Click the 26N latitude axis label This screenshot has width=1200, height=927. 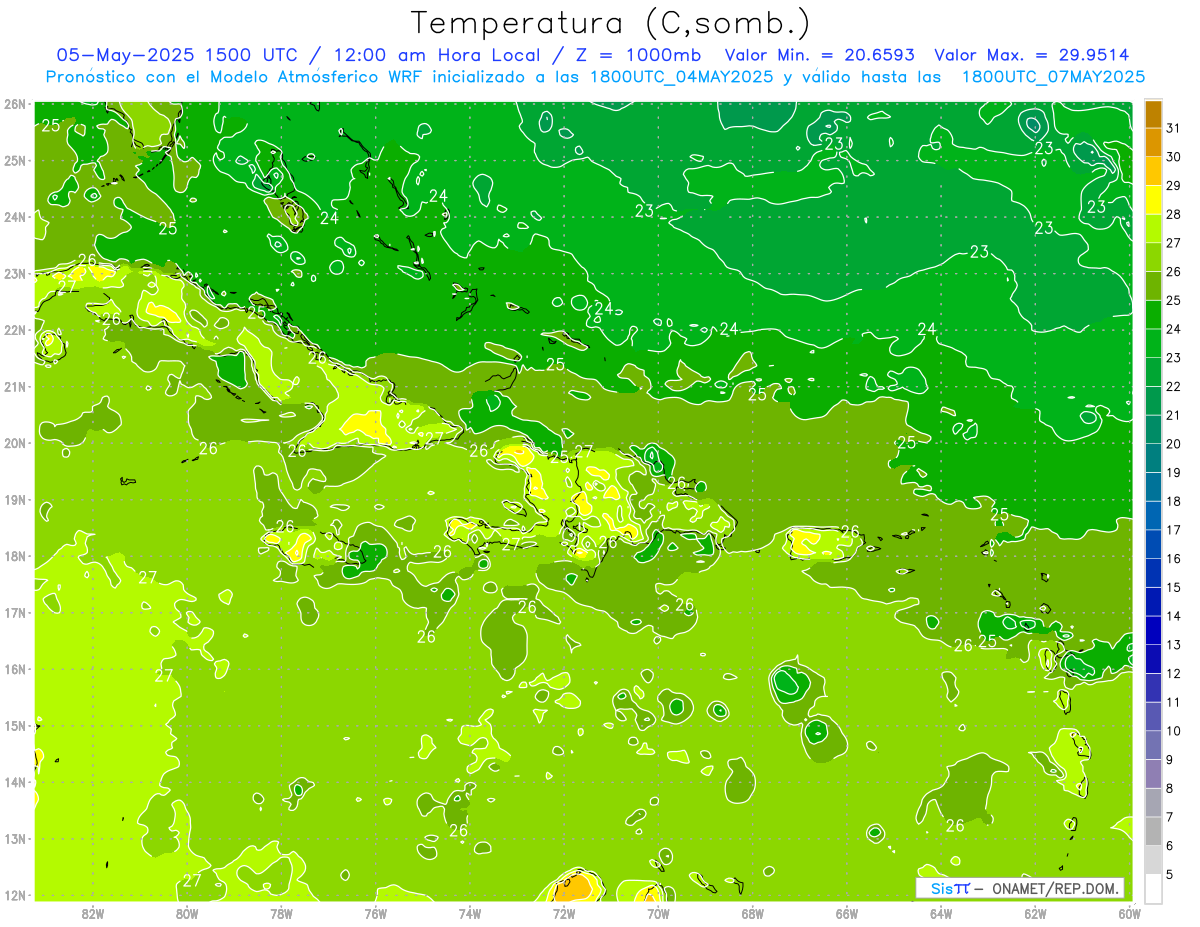point(15,103)
